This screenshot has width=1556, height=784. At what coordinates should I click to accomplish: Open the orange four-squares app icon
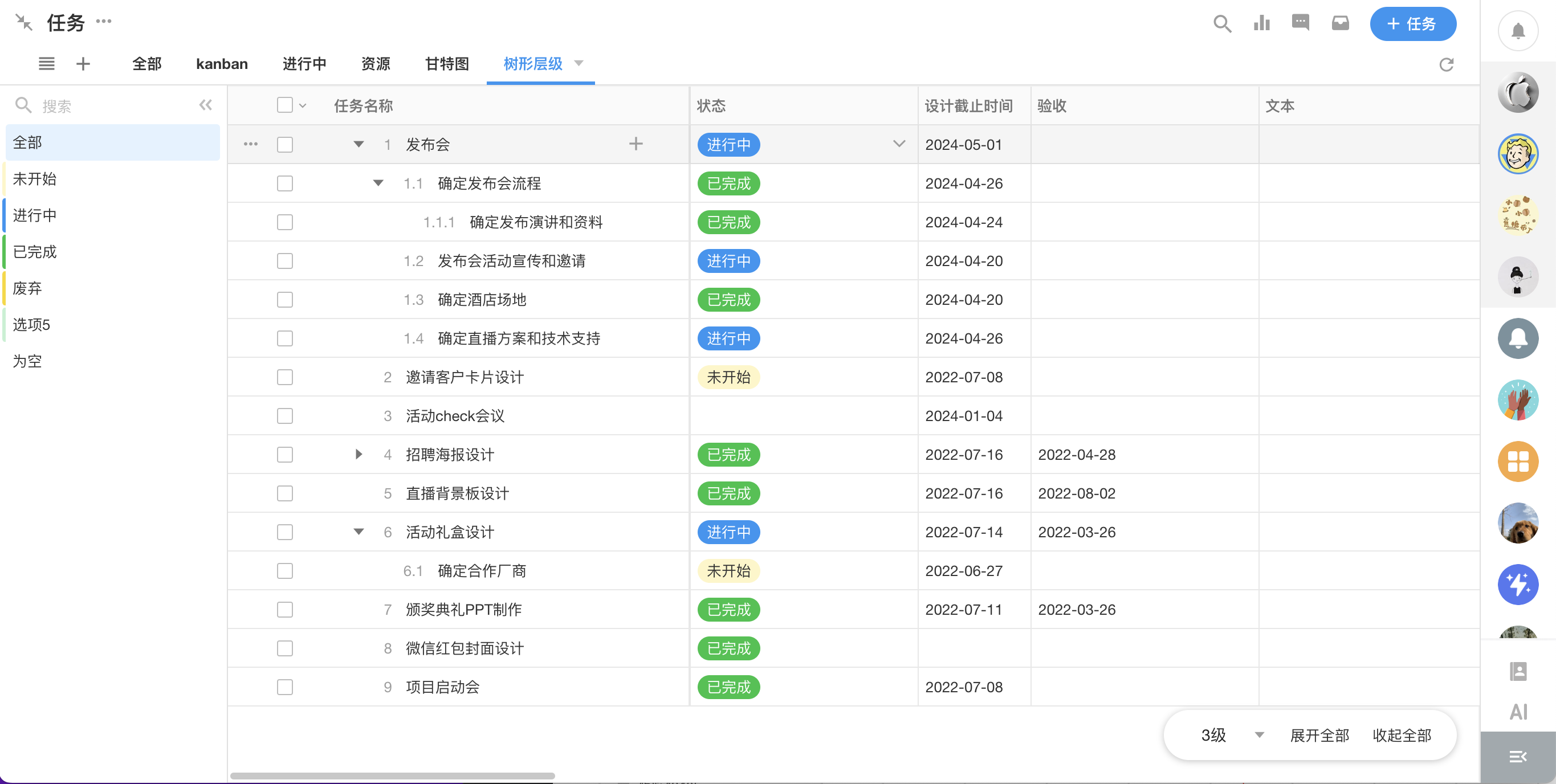pyautogui.click(x=1518, y=462)
